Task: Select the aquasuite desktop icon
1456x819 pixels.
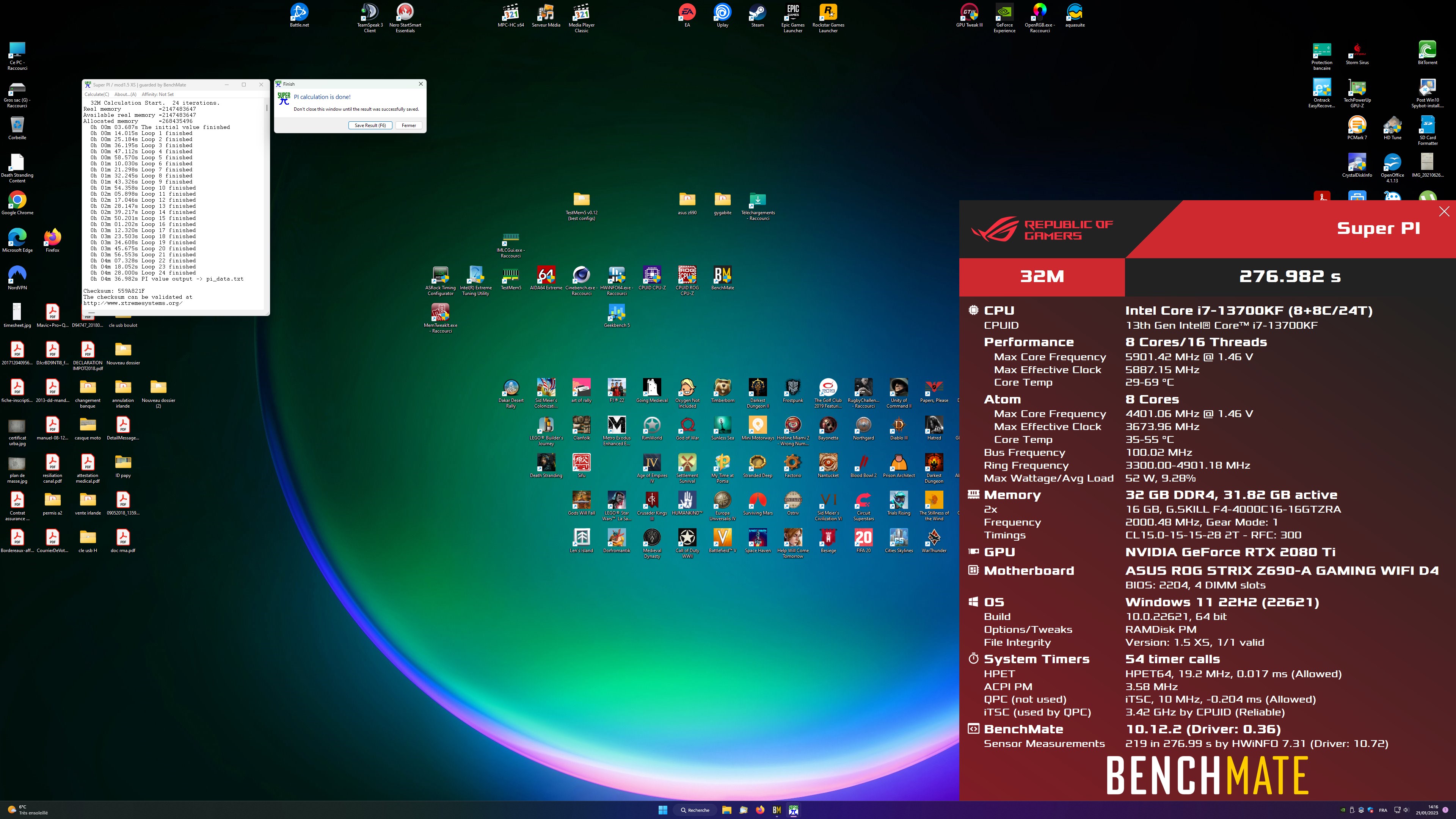Action: [x=1075, y=15]
